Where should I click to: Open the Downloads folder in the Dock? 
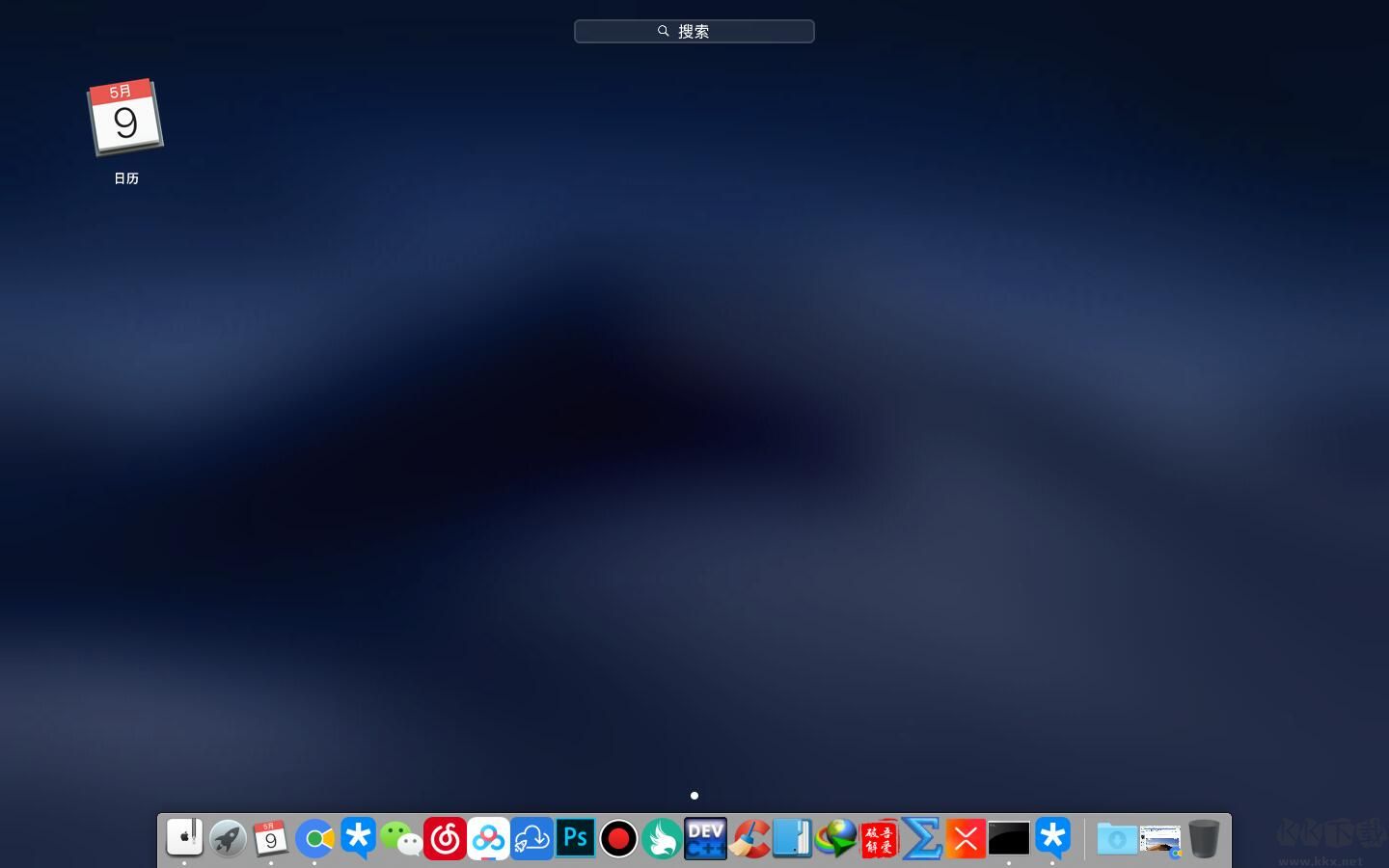(1117, 839)
